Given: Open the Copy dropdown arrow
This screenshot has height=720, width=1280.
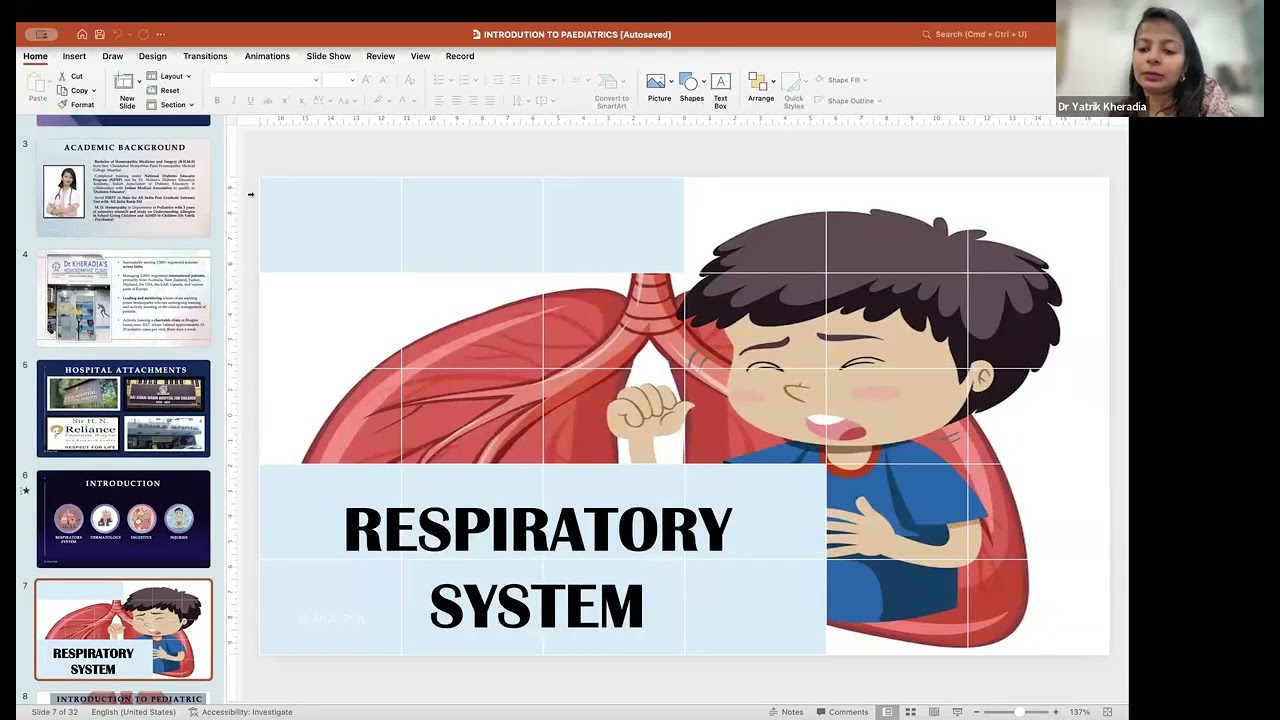Looking at the screenshot, I should (92, 91).
